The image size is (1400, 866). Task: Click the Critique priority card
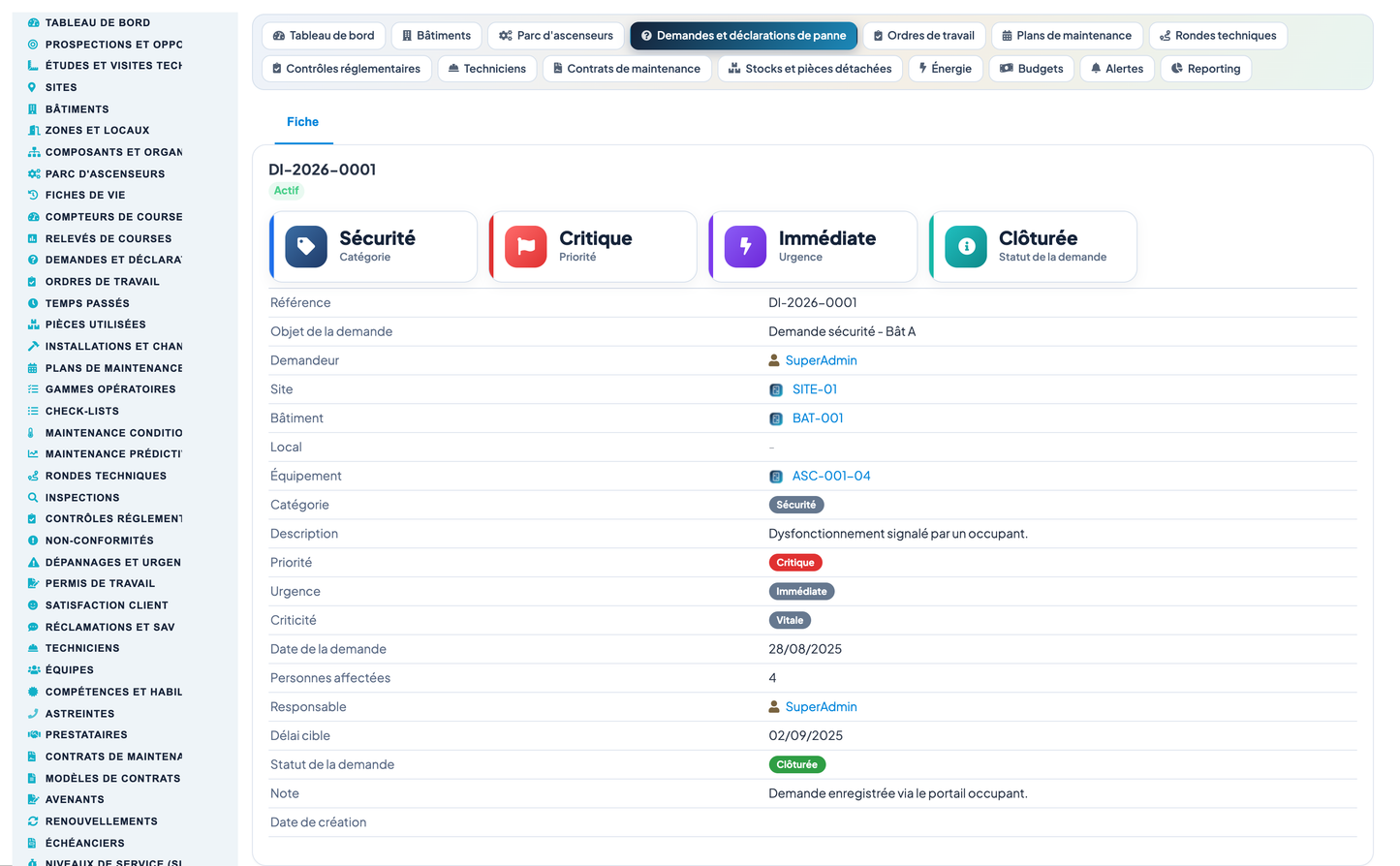coord(593,247)
